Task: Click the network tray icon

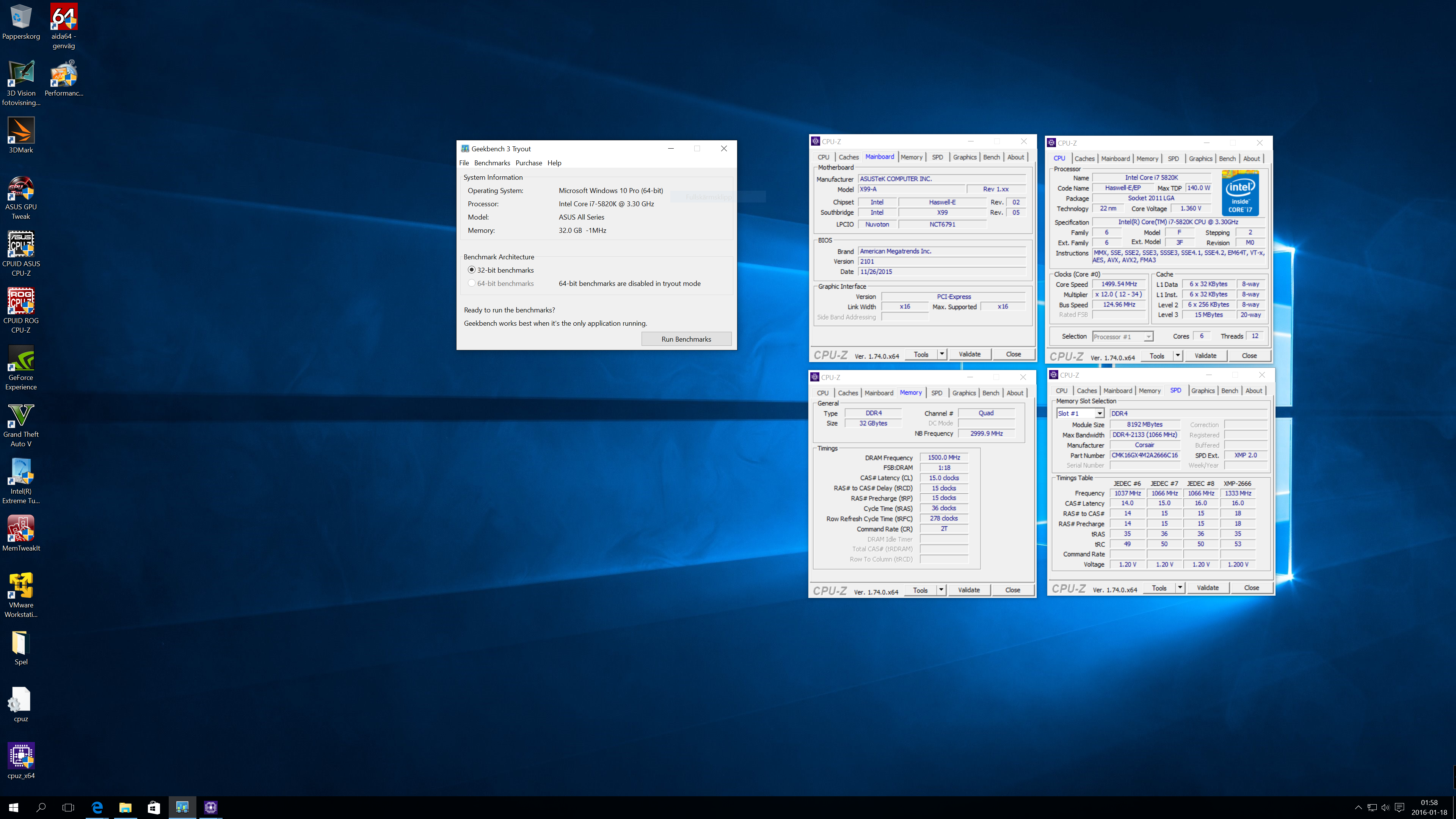Action: pyautogui.click(x=1372, y=807)
